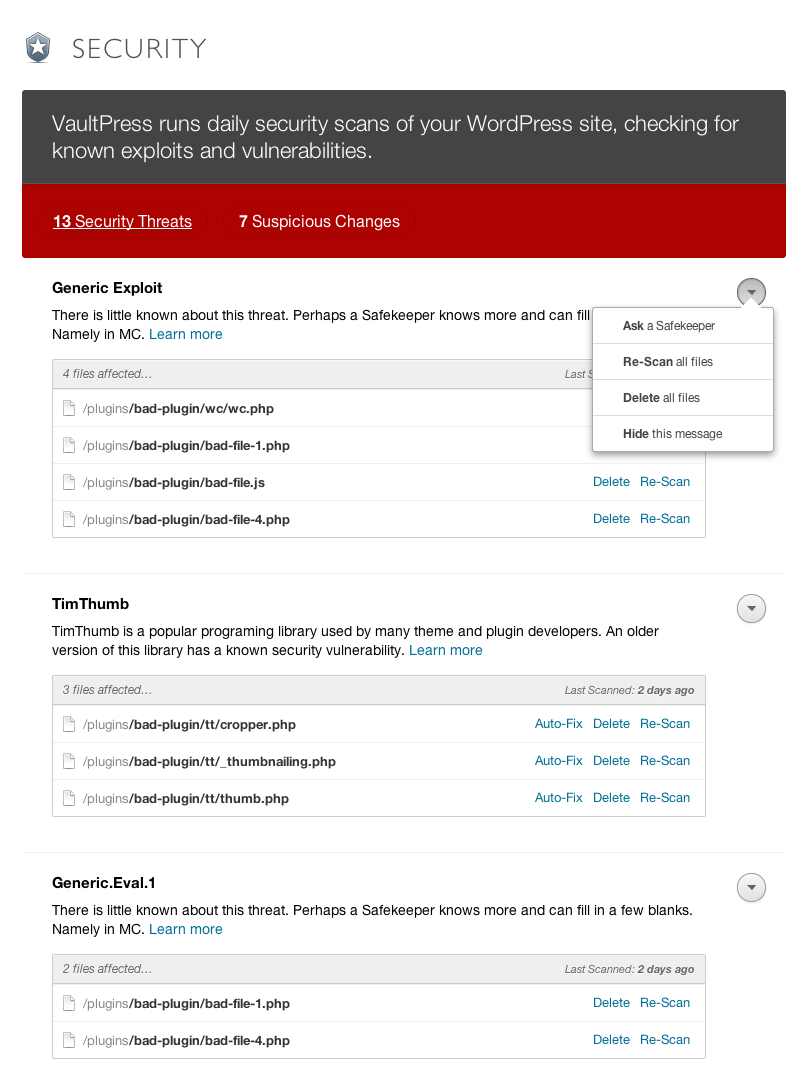This screenshot has width=808, height=1079.
Task: Delete bad-file.js in Generic Exploit
Action: pyautogui.click(x=611, y=482)
